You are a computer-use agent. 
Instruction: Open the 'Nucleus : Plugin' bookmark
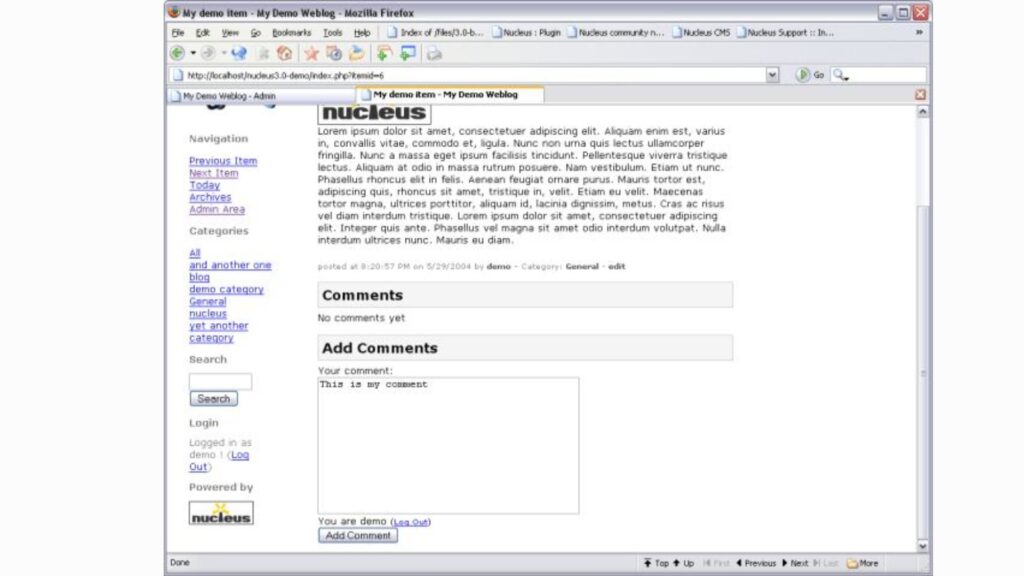coord(526,32)
